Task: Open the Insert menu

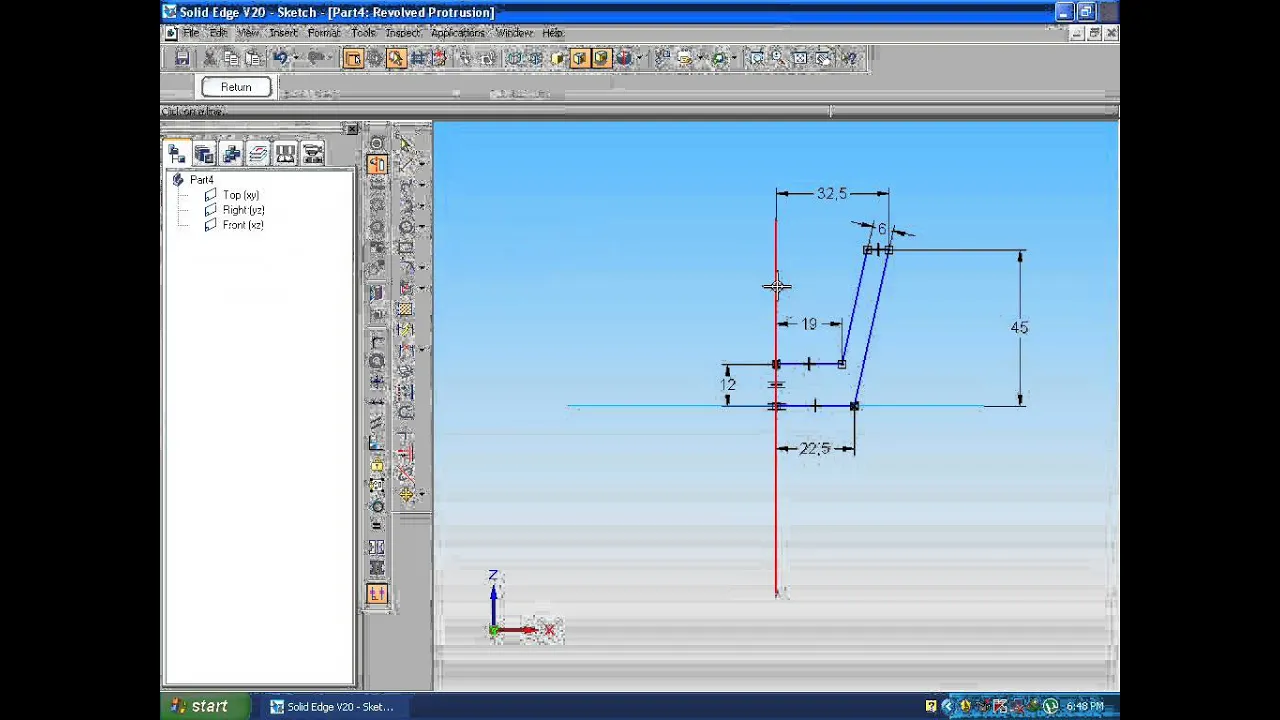Action: coord(283,33)
